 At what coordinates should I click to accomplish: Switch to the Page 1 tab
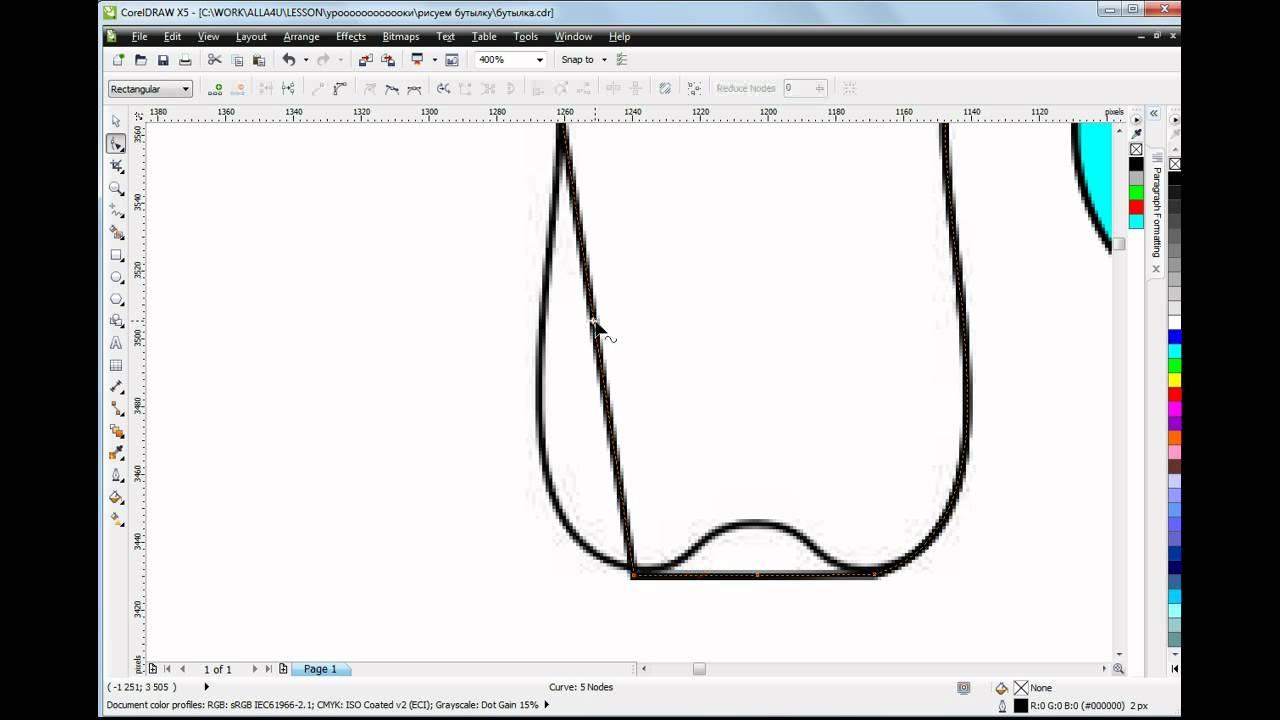tap(320, 669)
